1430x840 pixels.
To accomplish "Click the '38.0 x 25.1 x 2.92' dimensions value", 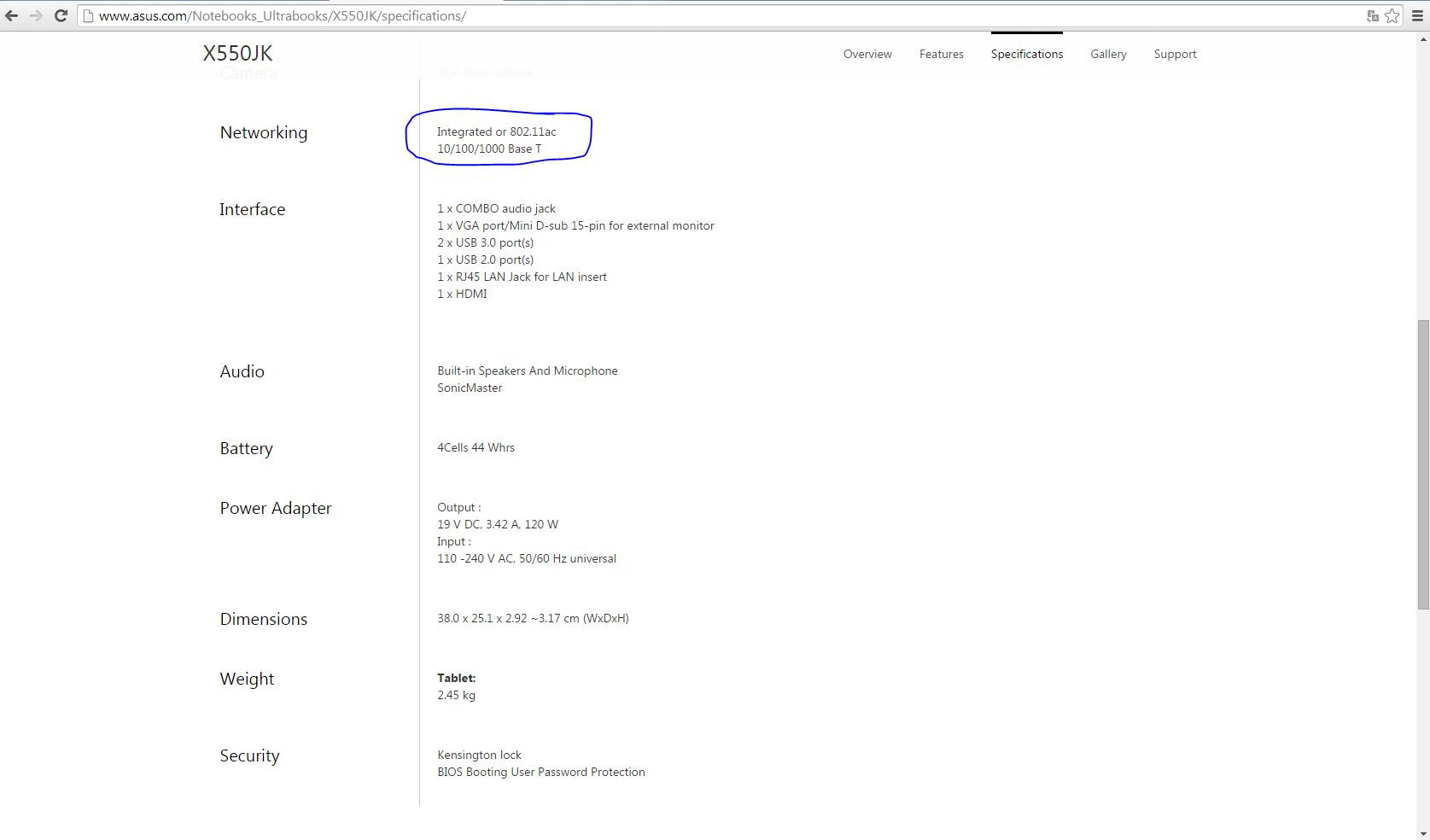I will coord(533,618).
